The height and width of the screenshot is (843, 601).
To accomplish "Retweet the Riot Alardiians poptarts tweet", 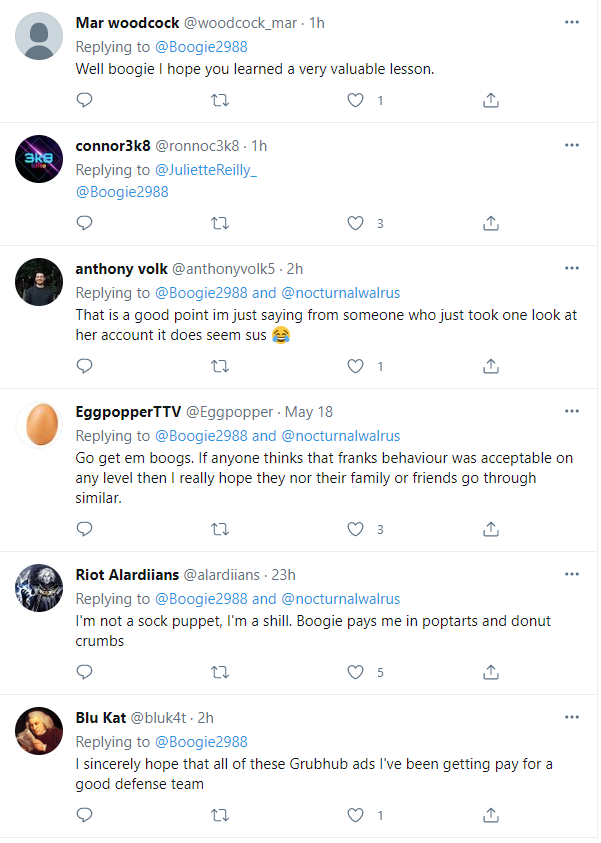I will coord(220,672).
